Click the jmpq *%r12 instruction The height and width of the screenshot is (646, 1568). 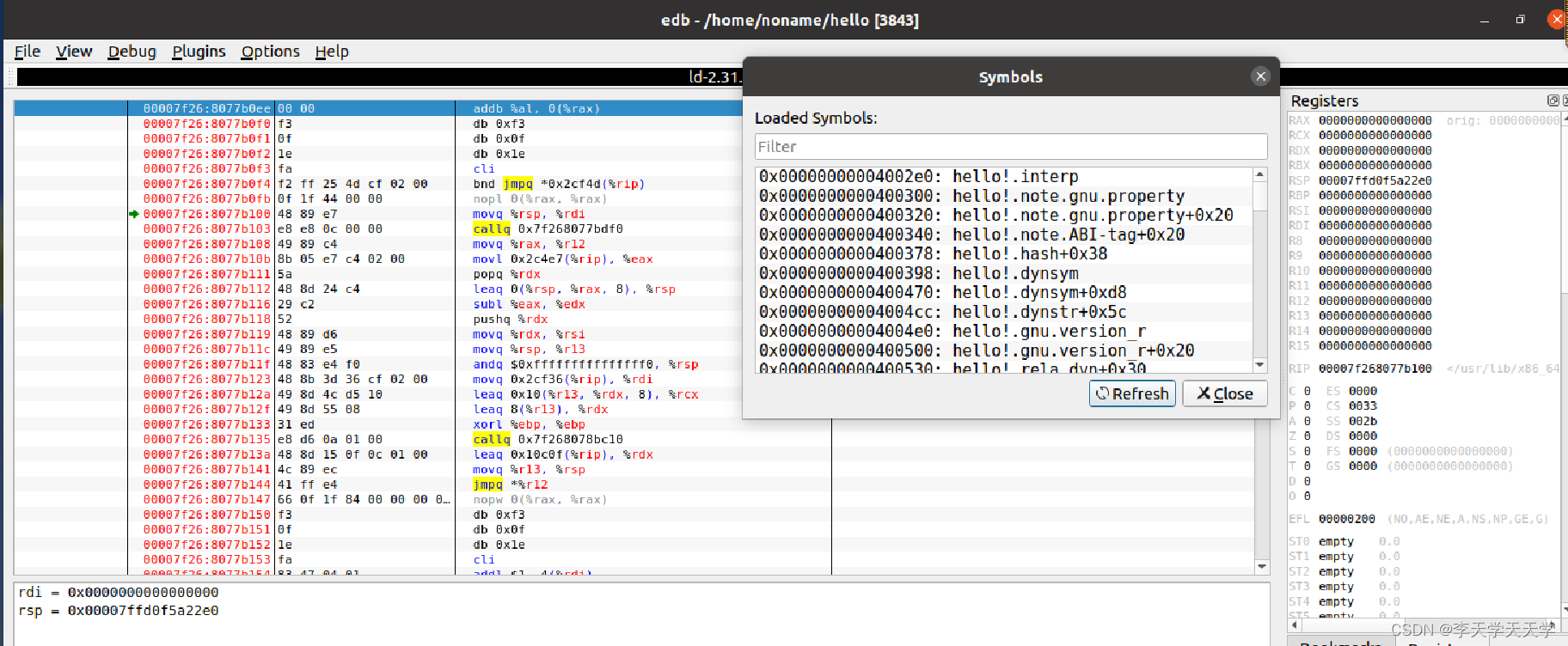[511, 484]
